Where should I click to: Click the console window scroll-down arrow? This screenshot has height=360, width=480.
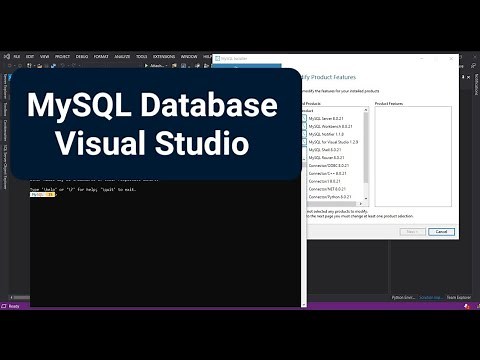click(x=304, y=304)
